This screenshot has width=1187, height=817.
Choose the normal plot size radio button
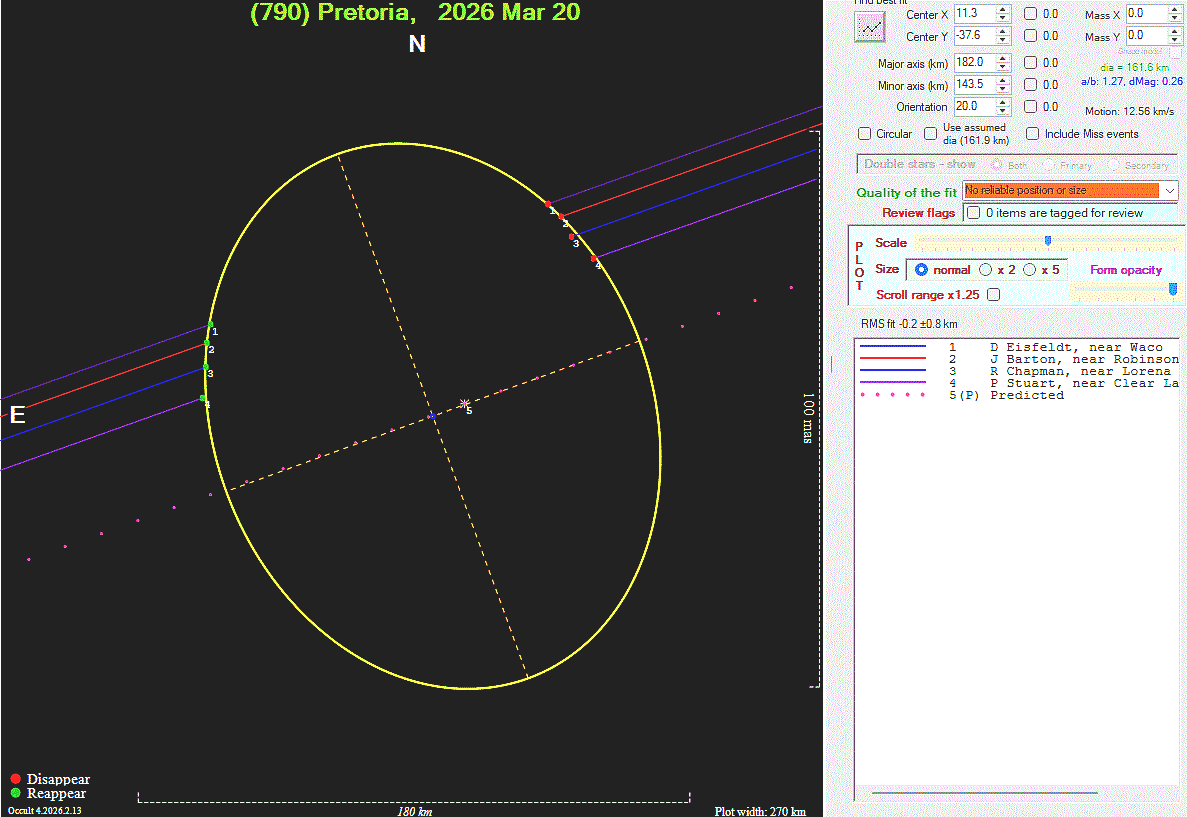(921, 270)
